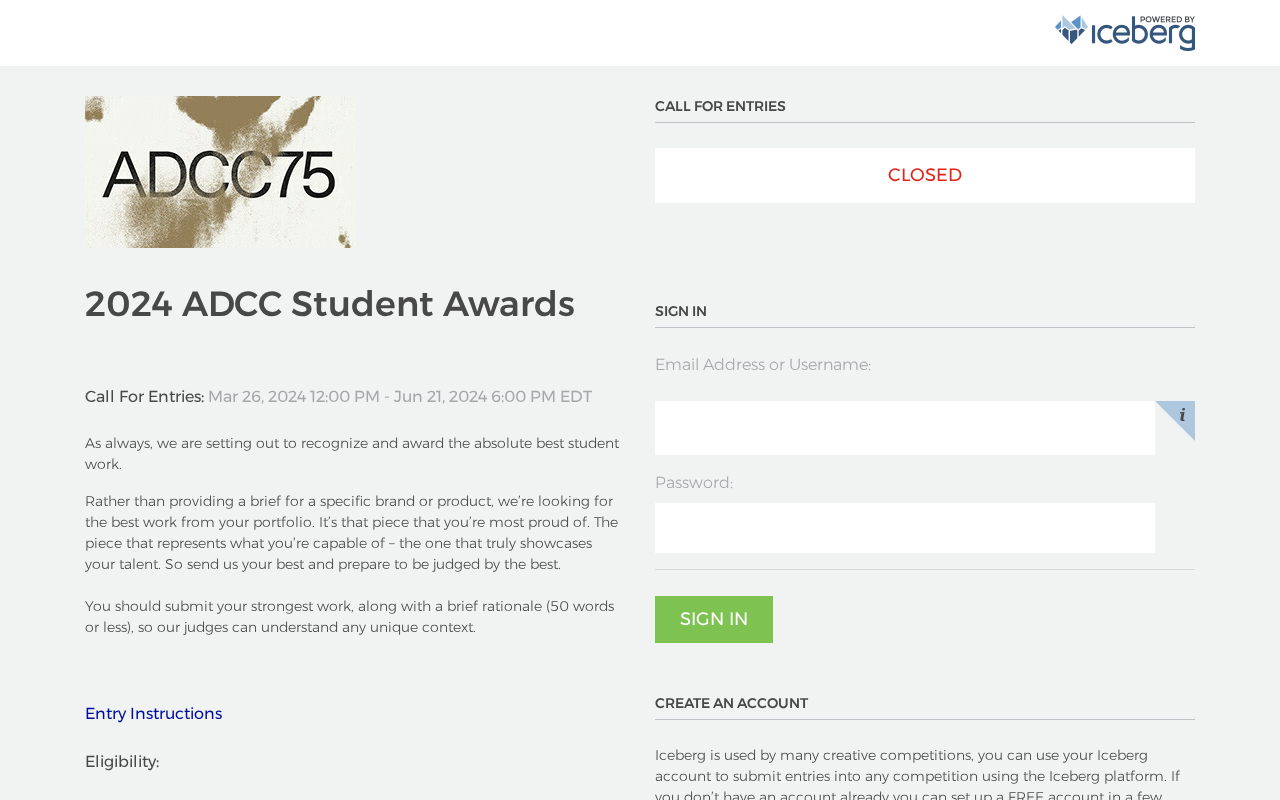Click the call for entries date range
This screenshot has width=1280, height=800.
click(x=400, y=397)
